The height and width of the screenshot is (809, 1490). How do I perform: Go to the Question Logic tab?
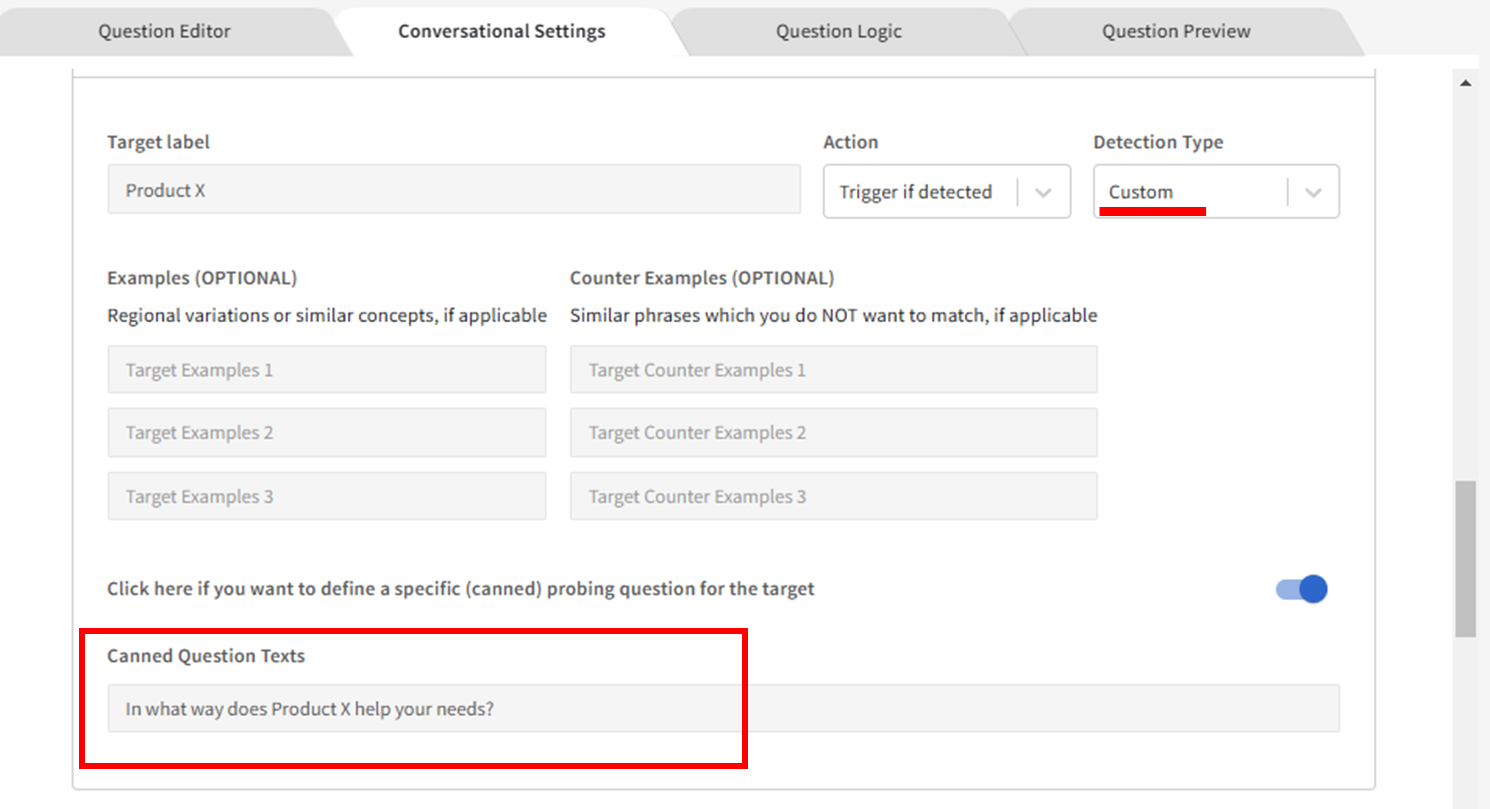[x=838, y=31]
